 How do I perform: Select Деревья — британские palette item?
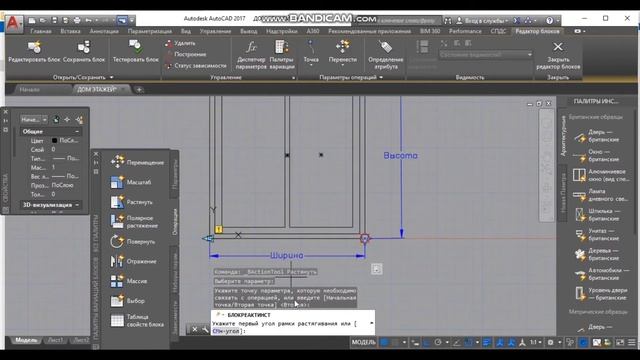click(597, 254)
